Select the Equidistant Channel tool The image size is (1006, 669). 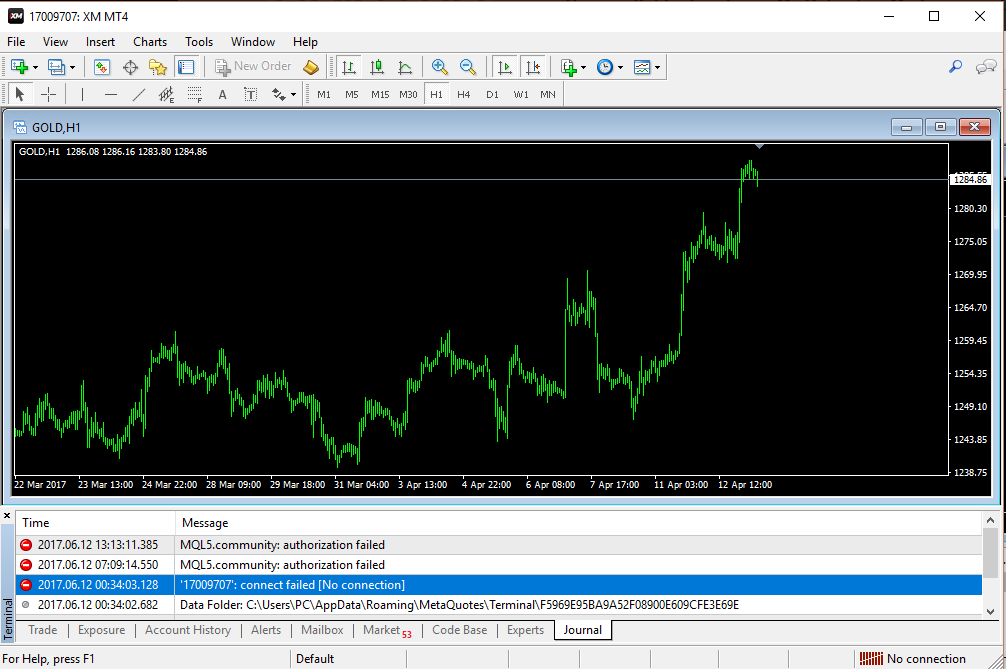coord(167,94)
